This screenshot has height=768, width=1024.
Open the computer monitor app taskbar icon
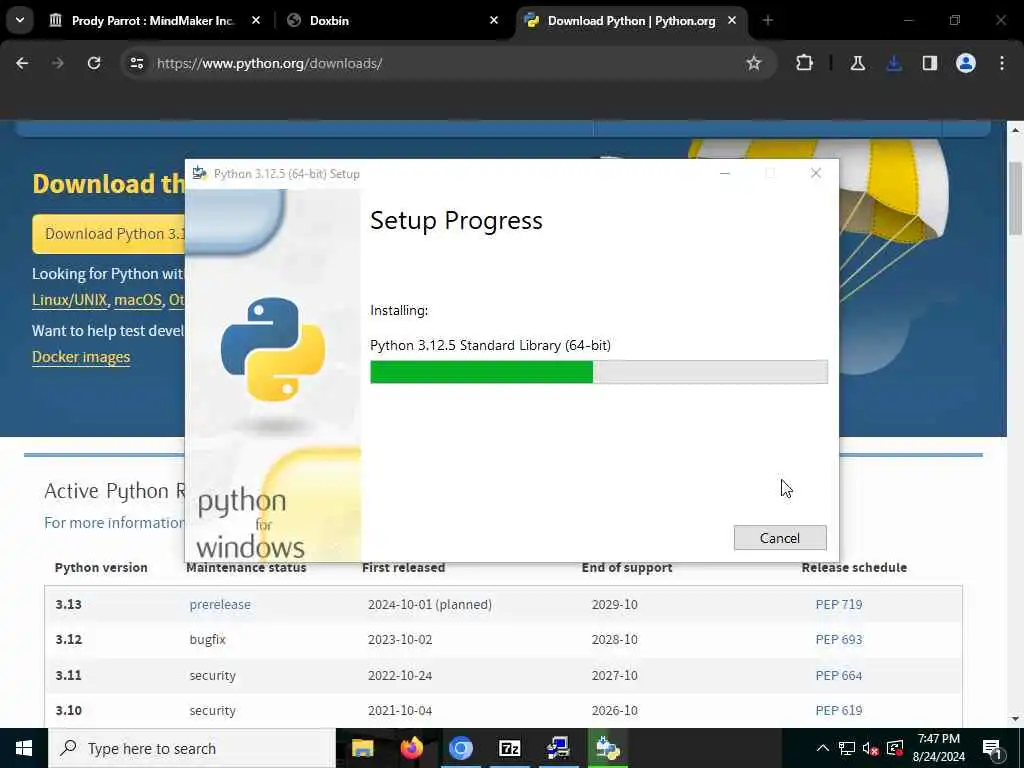(x=558, y=748)
